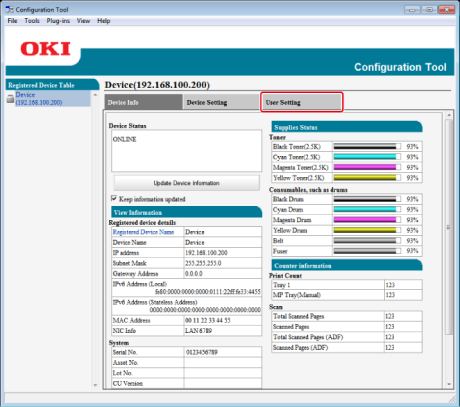Select the Device Info tab
This screenshot has height=407, width=460.
[x=143, y=102]
